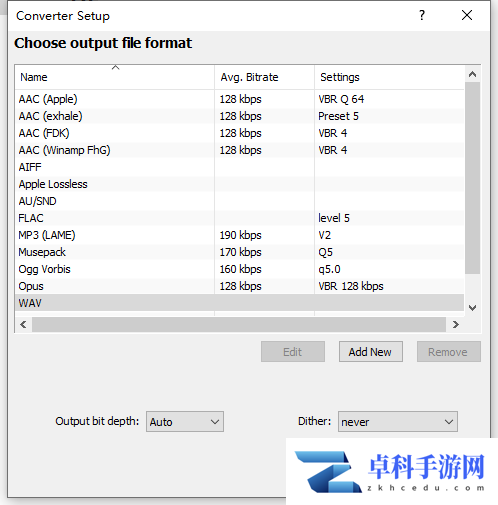Click the help question mark icon
This screenshot has height=505, width=498.
(x=422, y=15)
